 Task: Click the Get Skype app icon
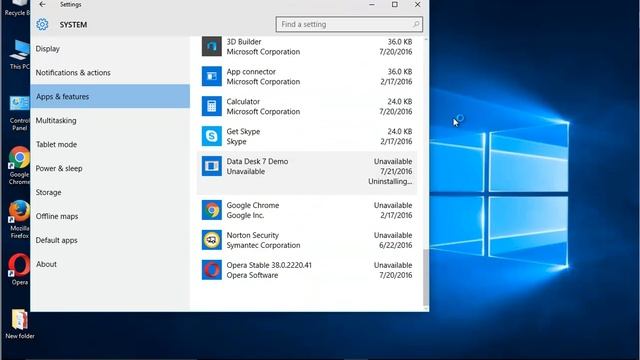(211, 136)
